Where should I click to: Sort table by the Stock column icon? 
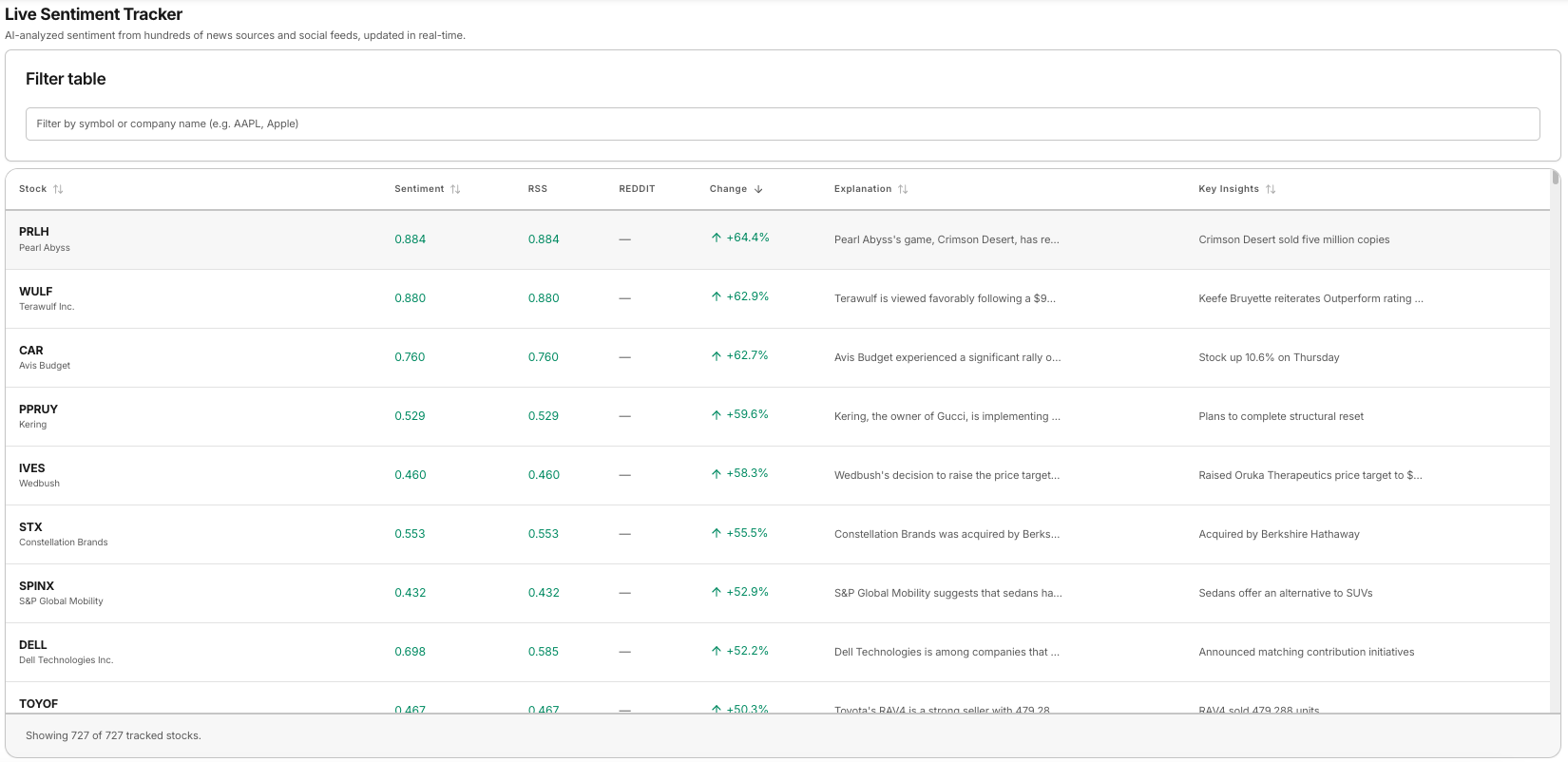point(58,189)
